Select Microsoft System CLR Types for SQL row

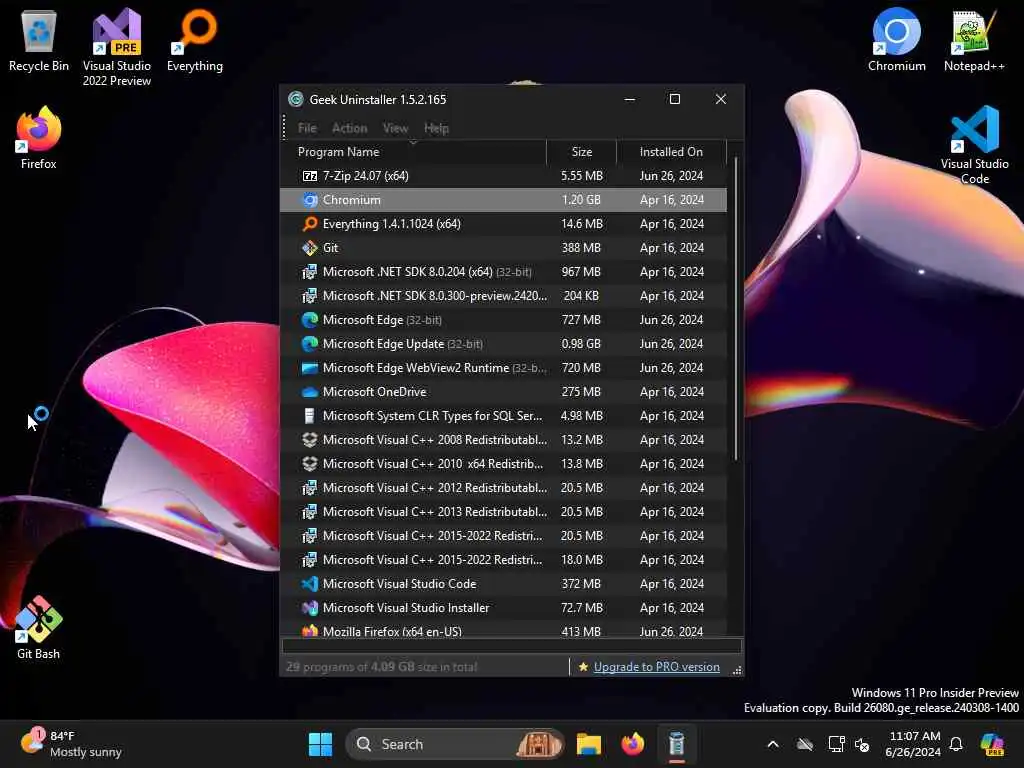tap(504, 416)
